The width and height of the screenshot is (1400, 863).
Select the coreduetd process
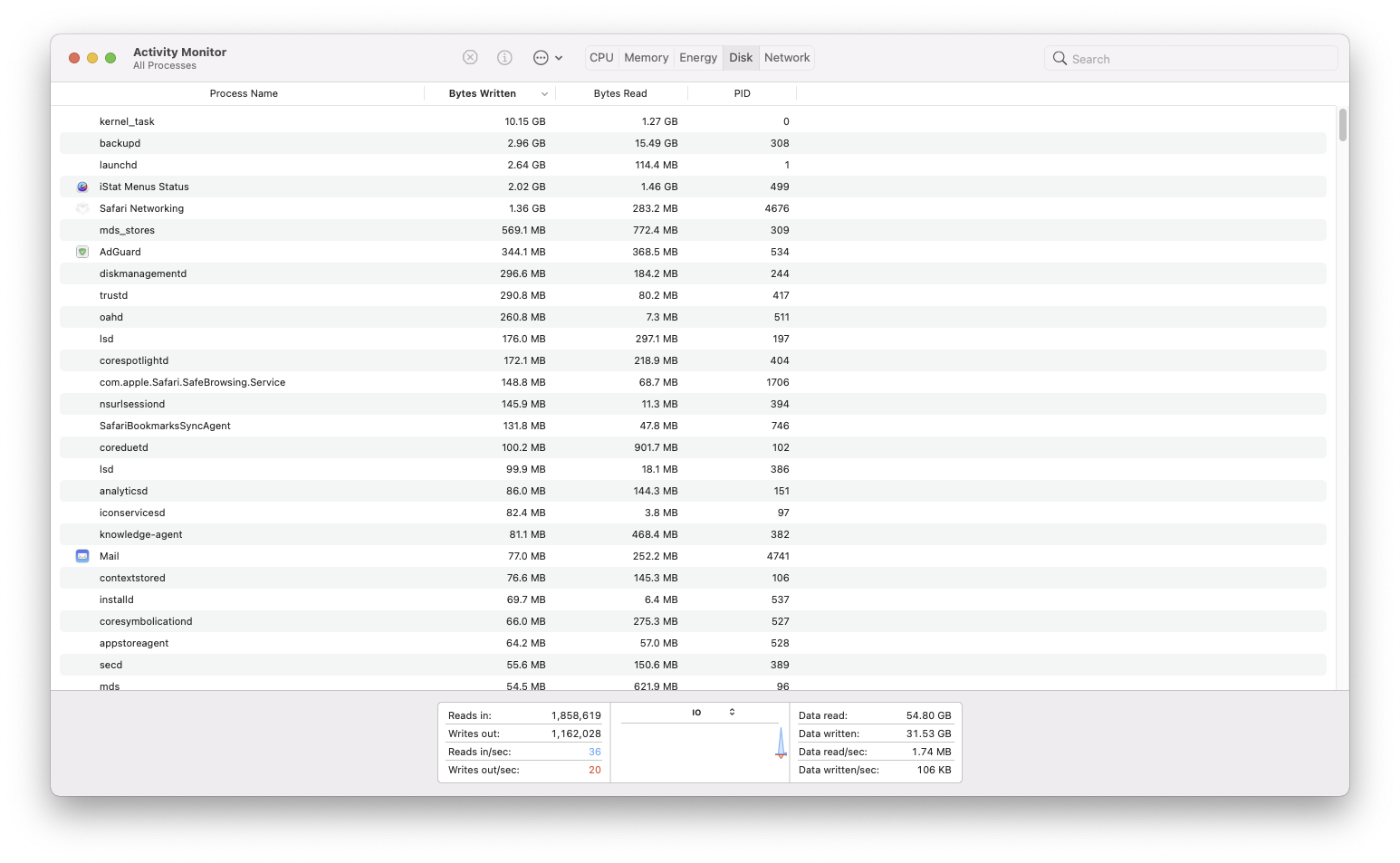(x=693, y=447)
